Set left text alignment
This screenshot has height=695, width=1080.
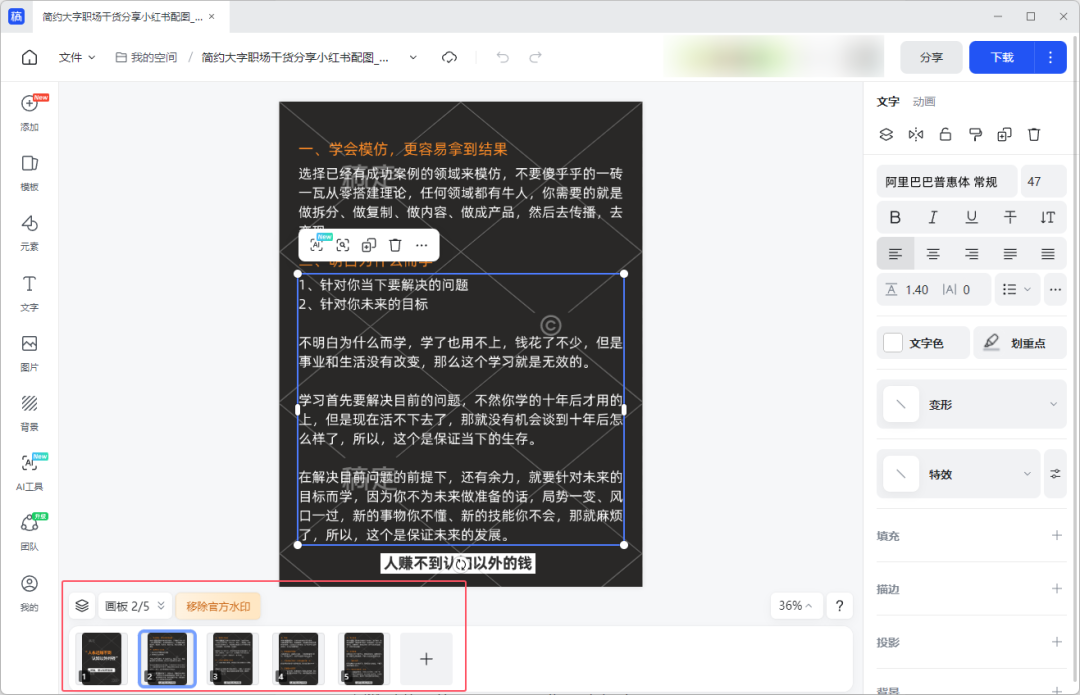[895, 254]
